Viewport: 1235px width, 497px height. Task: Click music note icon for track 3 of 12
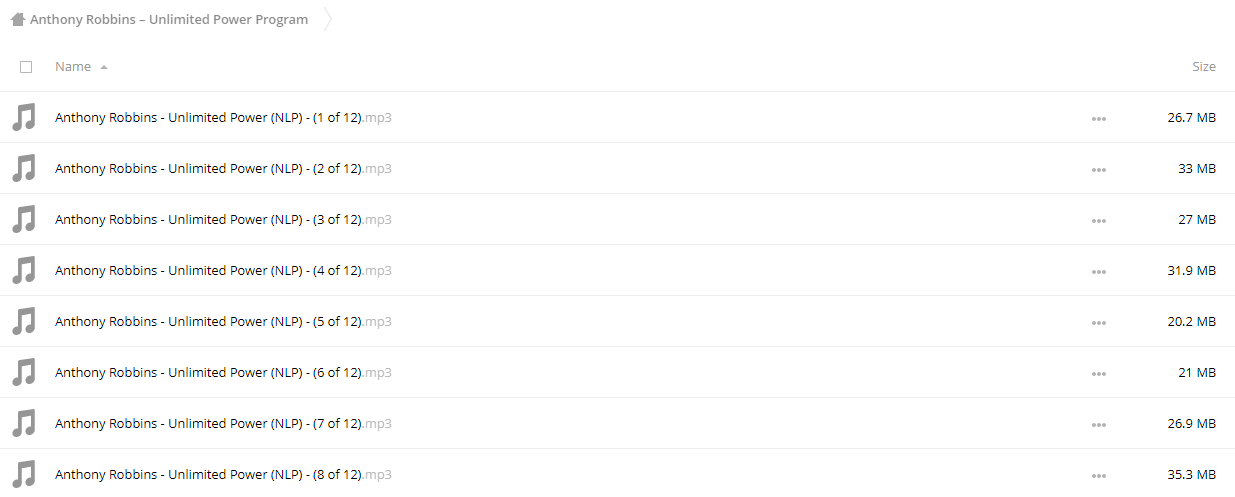click(23, 219)
